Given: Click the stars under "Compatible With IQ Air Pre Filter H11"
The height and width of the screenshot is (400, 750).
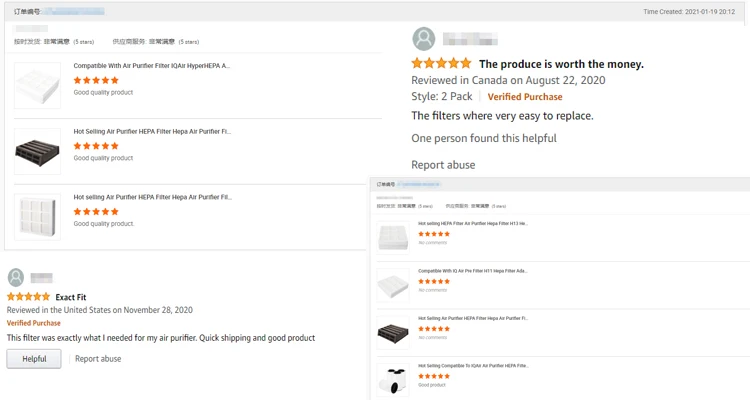Looking at the screenshot, I should [434, 282].
